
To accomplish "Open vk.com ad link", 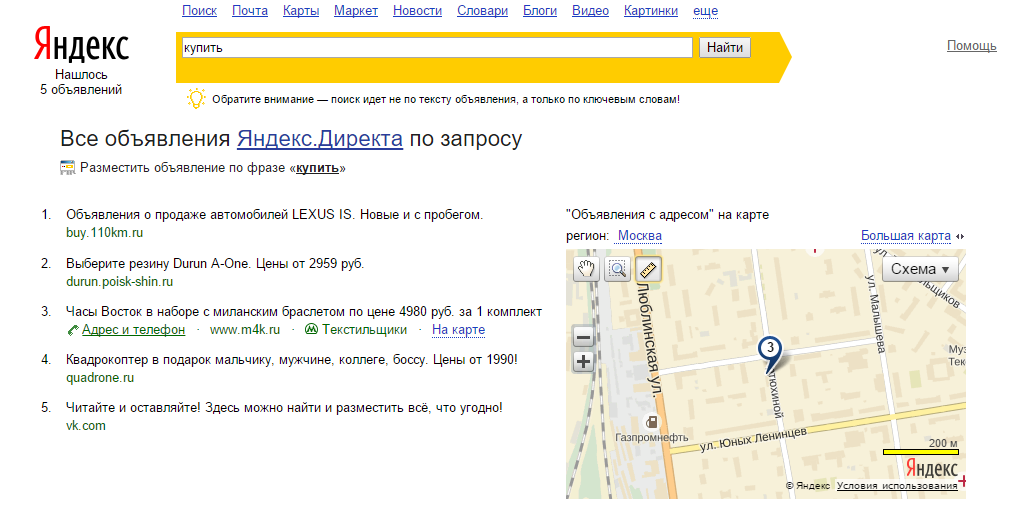I will pos(86,426).
